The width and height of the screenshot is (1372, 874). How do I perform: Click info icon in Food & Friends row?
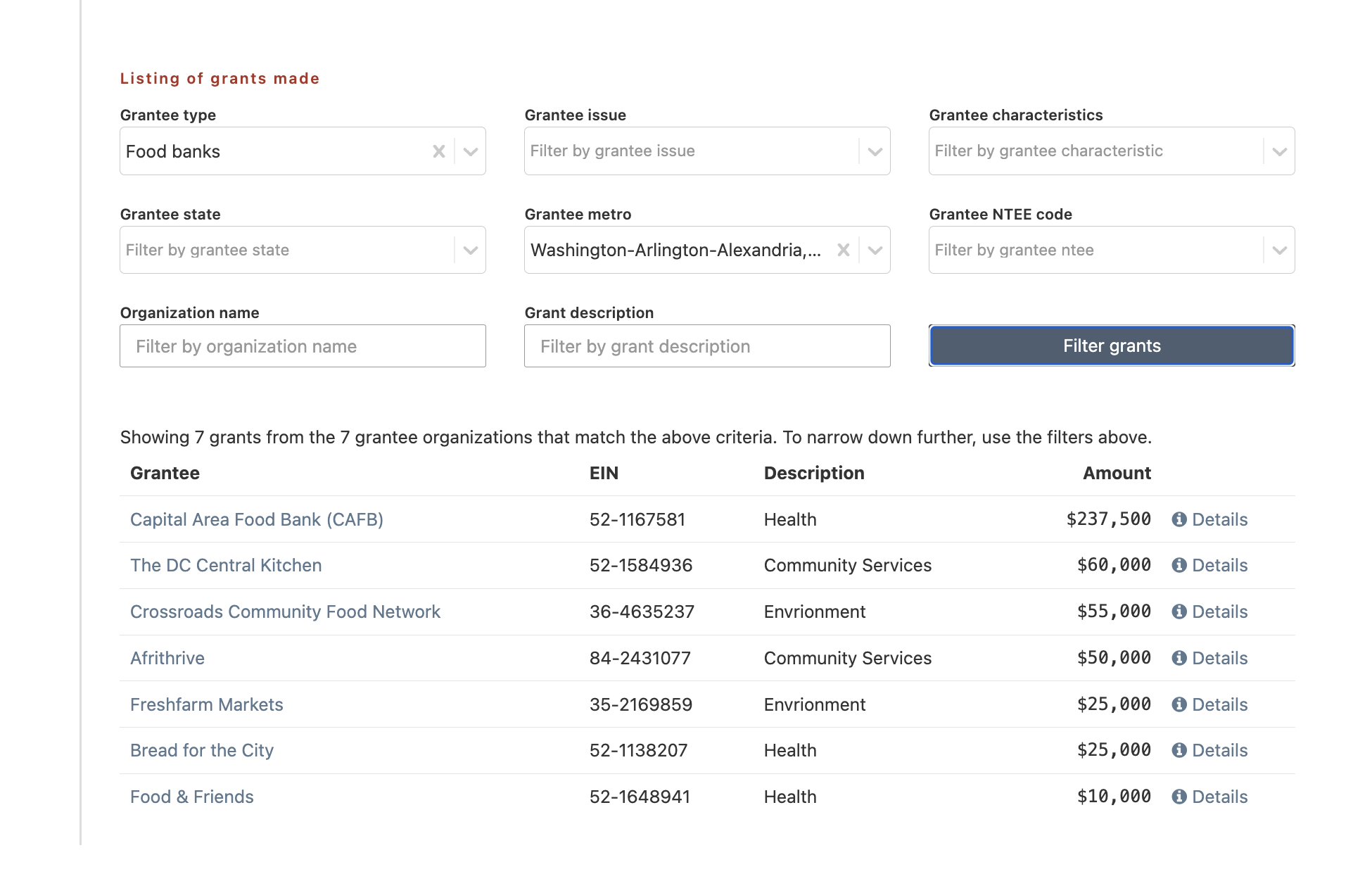pyautogui.click(x=1179, y=797)
